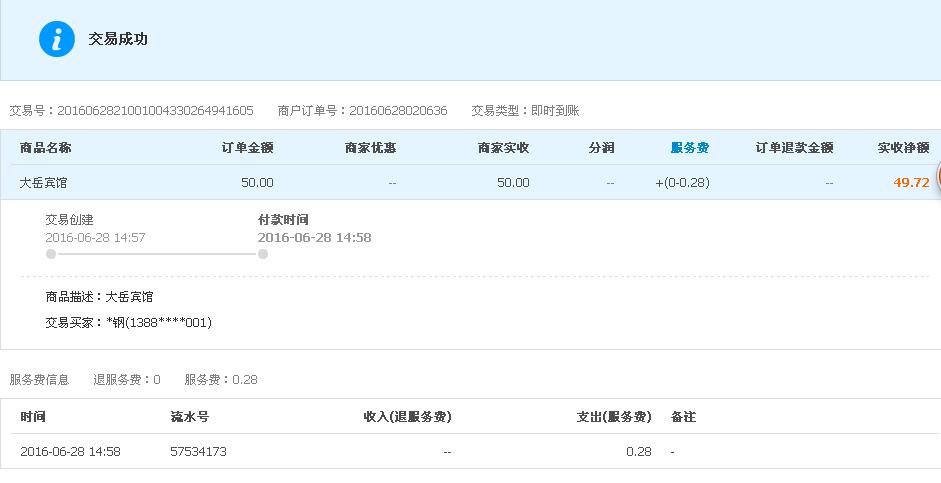
Task: Click the 时间 column header
Action: 33,416
